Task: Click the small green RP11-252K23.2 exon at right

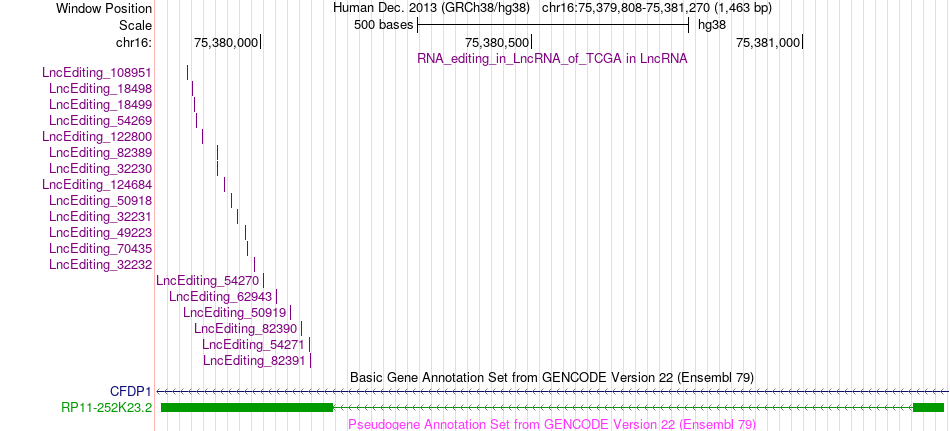Action: coord(928,407)
